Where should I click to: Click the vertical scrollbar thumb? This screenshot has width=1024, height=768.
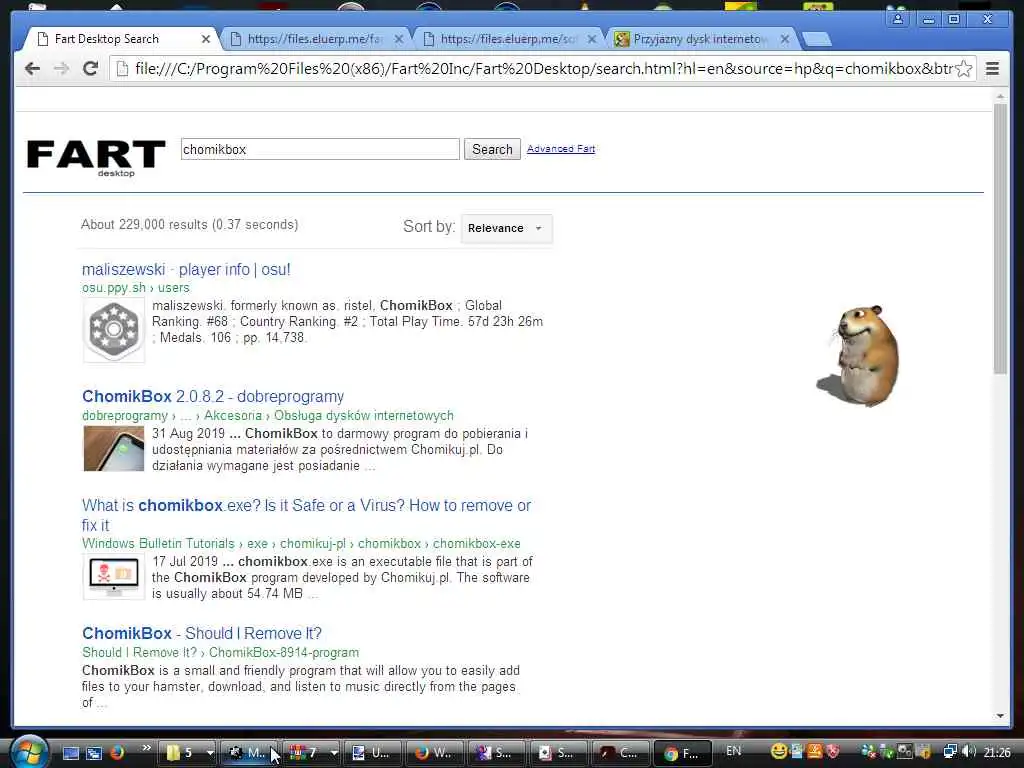coord(1000,239)
